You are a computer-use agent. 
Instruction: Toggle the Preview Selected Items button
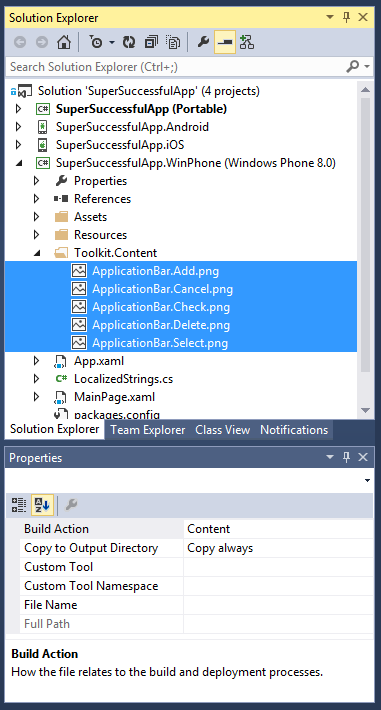(225, 43)
